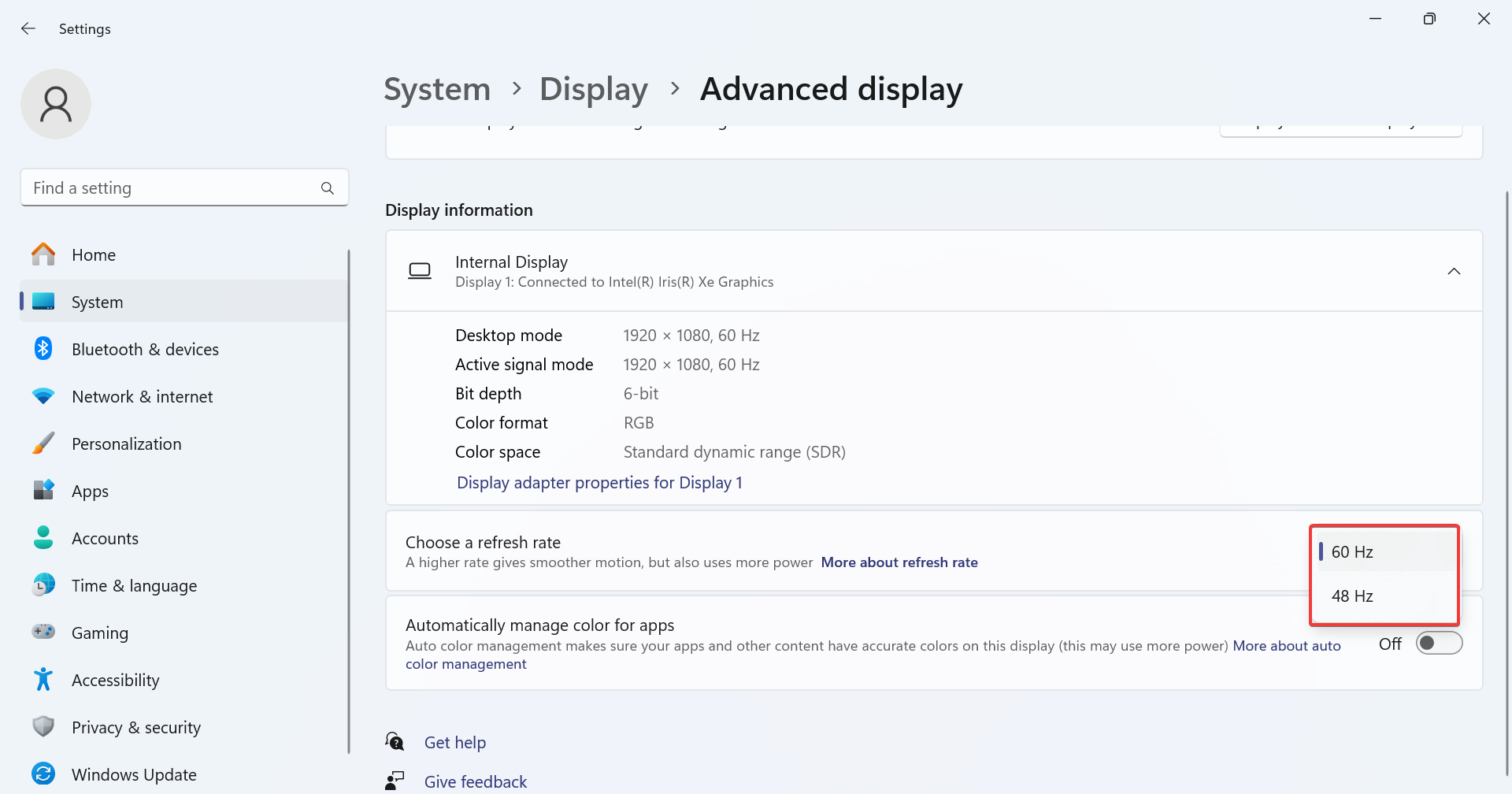Click the Find a setting search box

click(x=184, y=187)
